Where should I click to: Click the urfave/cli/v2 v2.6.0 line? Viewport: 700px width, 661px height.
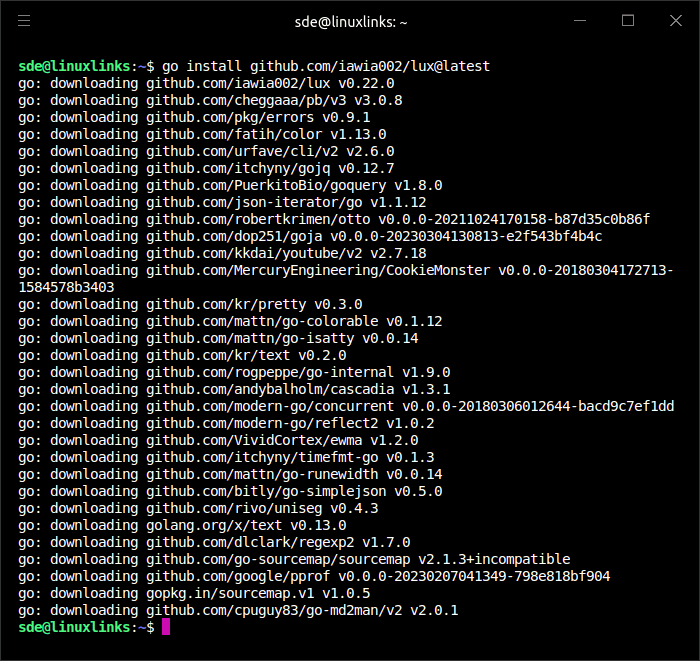(206, 151)
